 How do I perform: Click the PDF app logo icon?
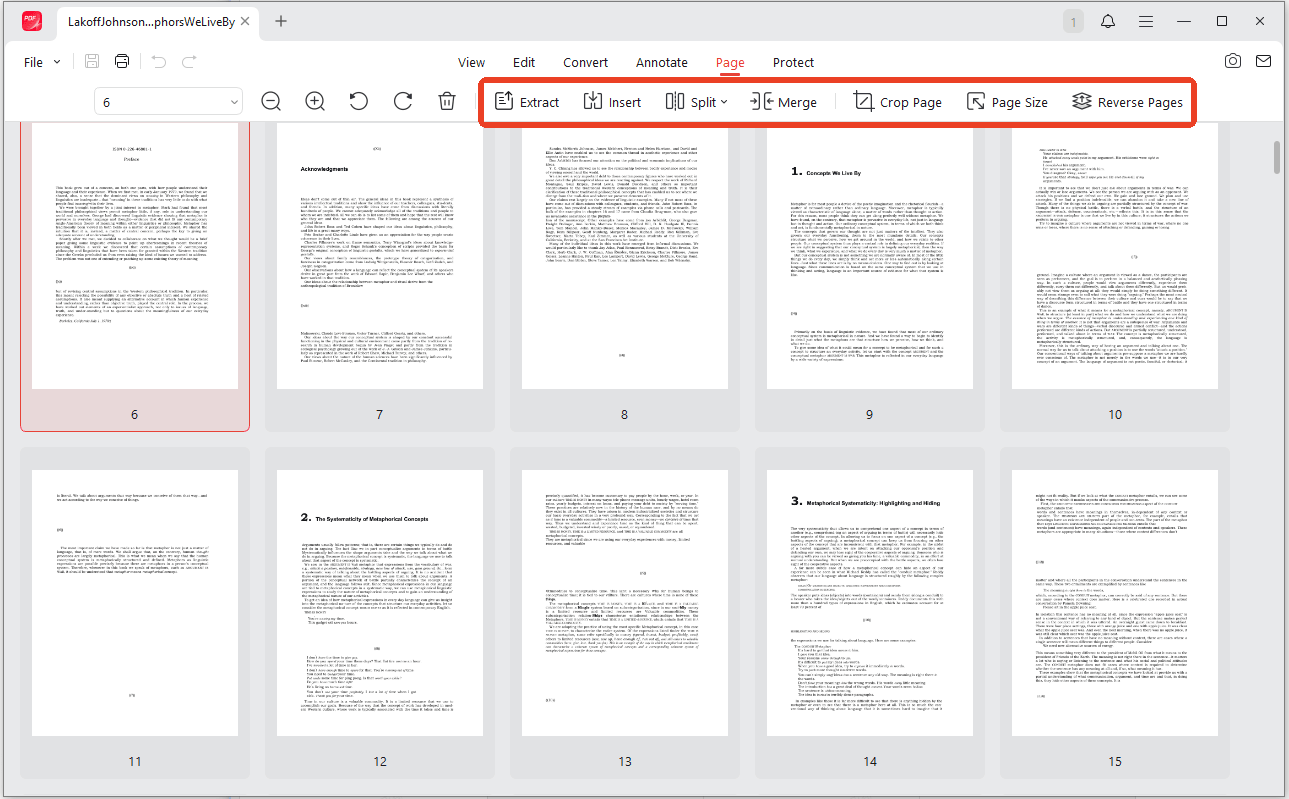pyautogui.click(x=31, y=21)
